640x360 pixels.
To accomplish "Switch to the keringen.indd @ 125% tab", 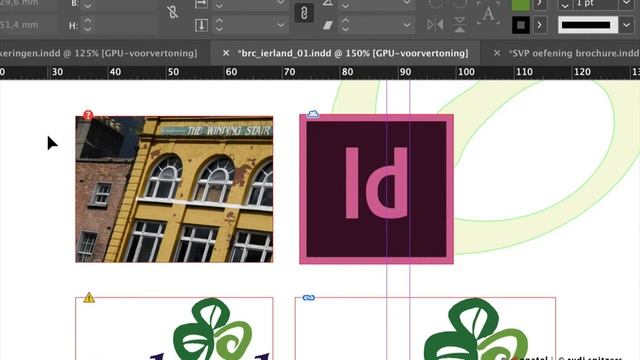I will 98,53.
